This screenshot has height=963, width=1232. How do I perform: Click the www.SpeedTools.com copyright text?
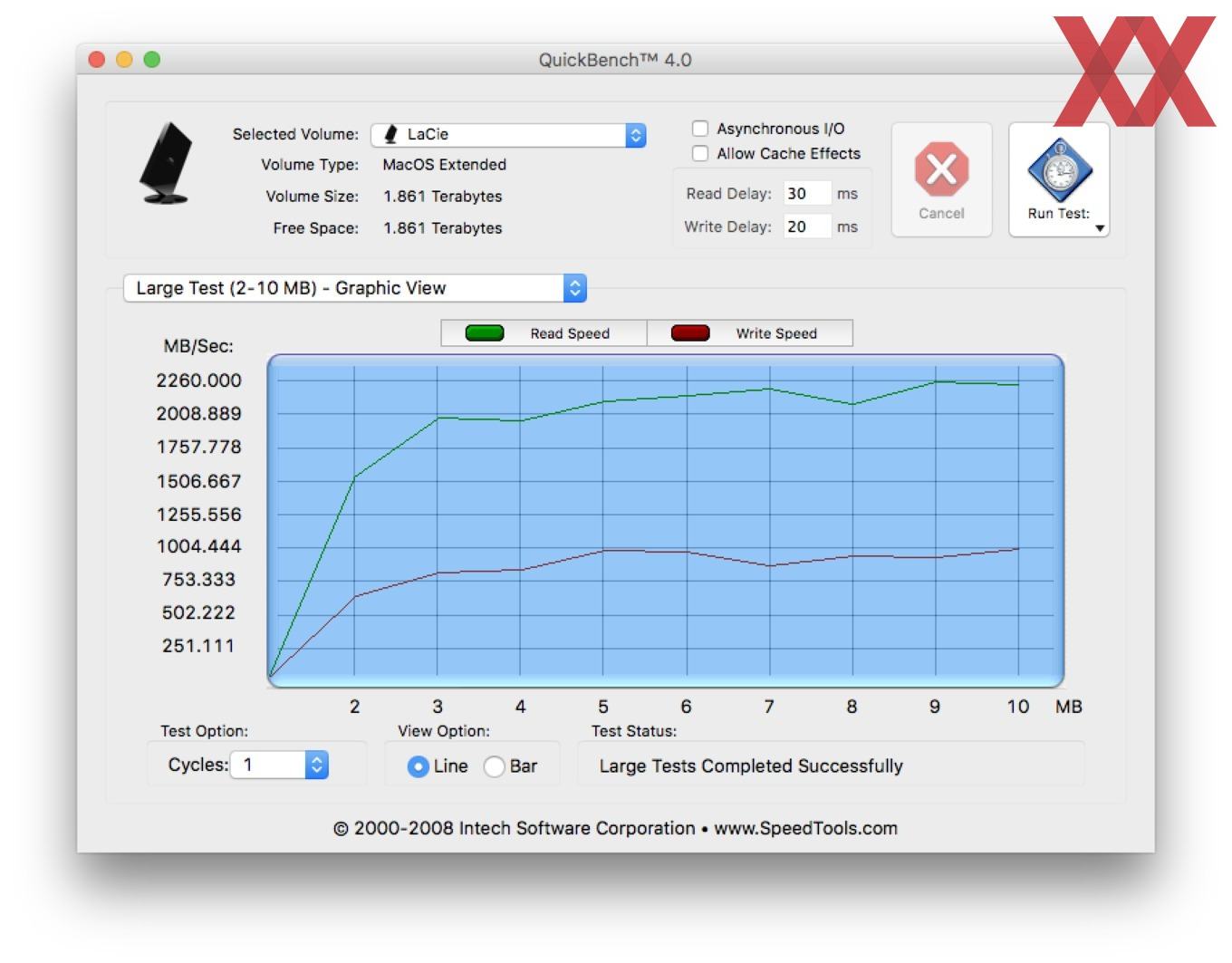(805, 828)
